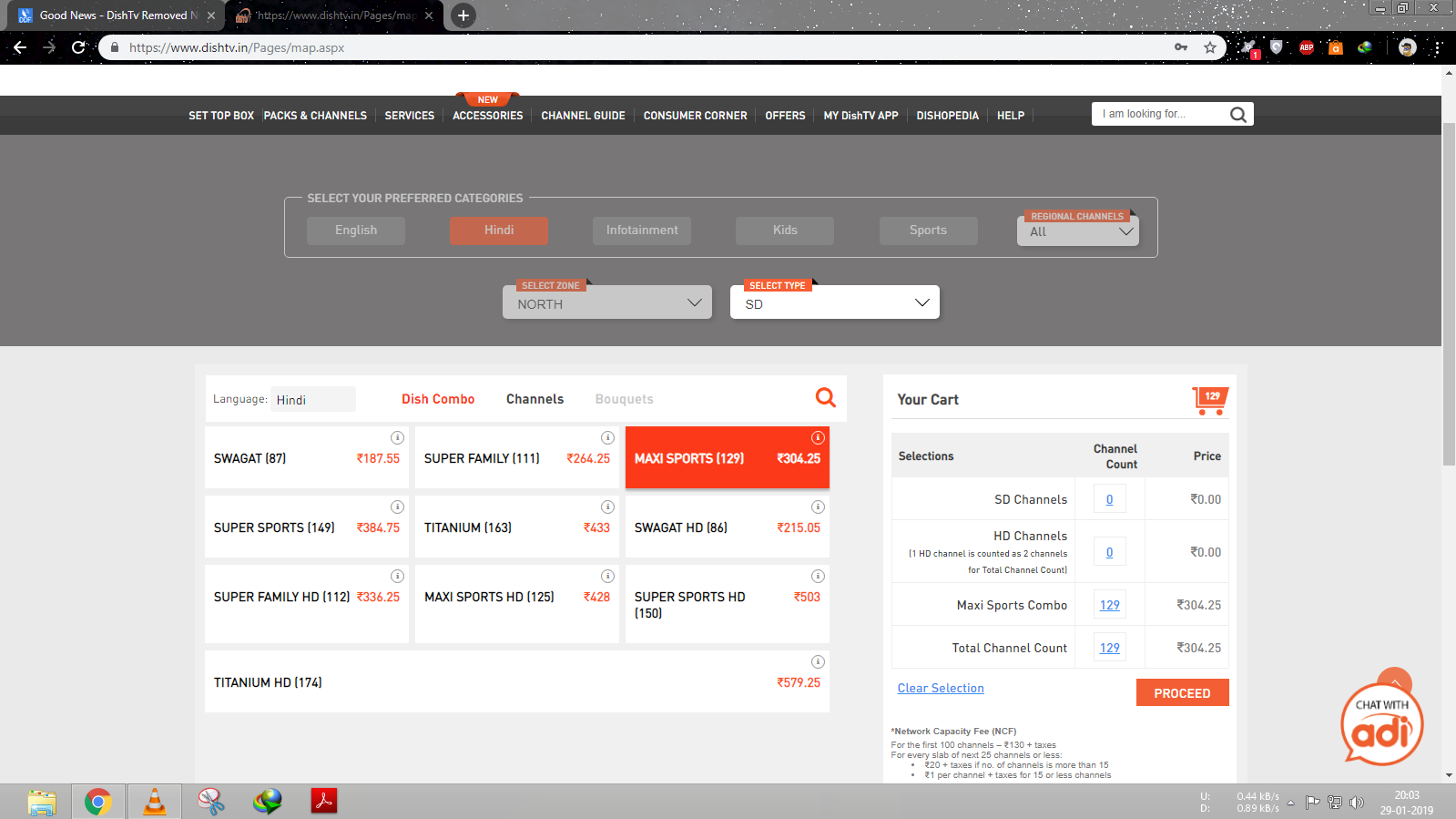1456x819 pixels.
Task: Switch to the Bouquets tab
Action: 624,399
